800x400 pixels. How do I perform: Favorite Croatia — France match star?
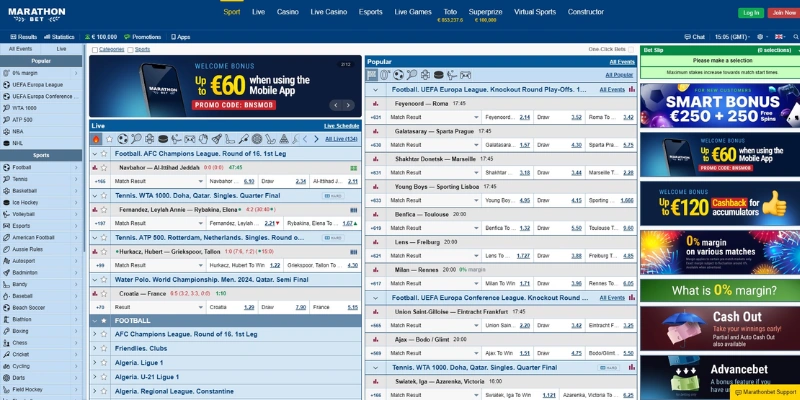pyautogui.click(x=104, y=293)
